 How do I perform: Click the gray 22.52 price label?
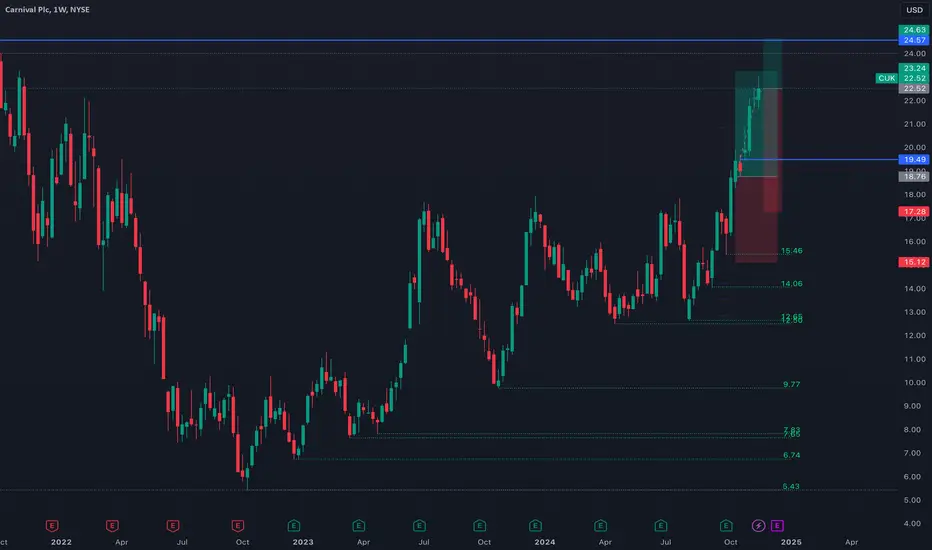(x=914, y=89)
